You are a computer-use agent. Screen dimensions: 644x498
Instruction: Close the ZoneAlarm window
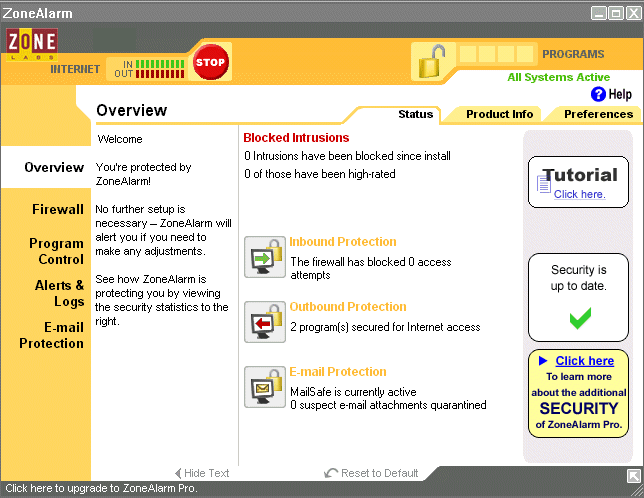[633, 13]
